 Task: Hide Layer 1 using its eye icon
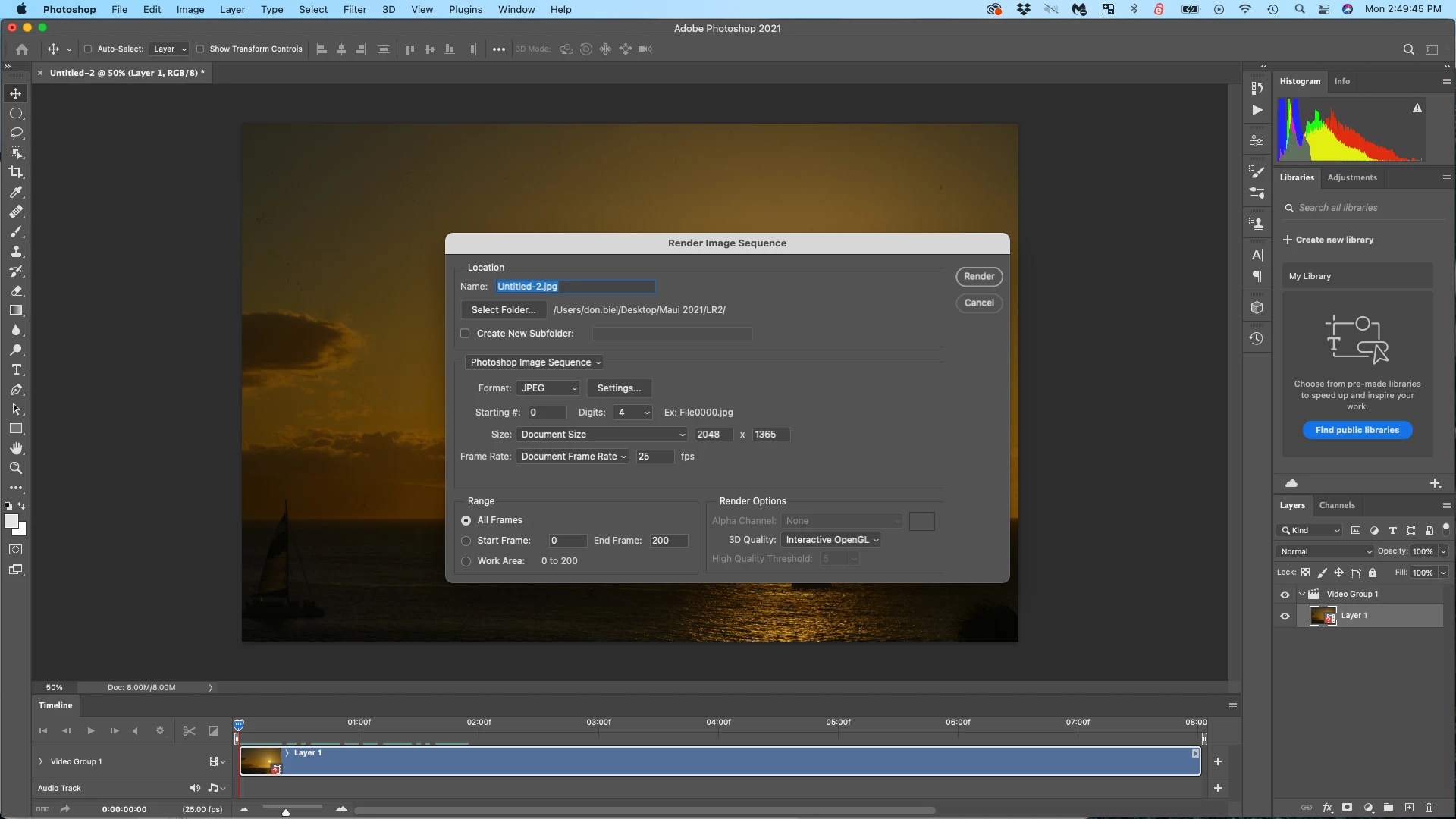(x=1285, y=616)
